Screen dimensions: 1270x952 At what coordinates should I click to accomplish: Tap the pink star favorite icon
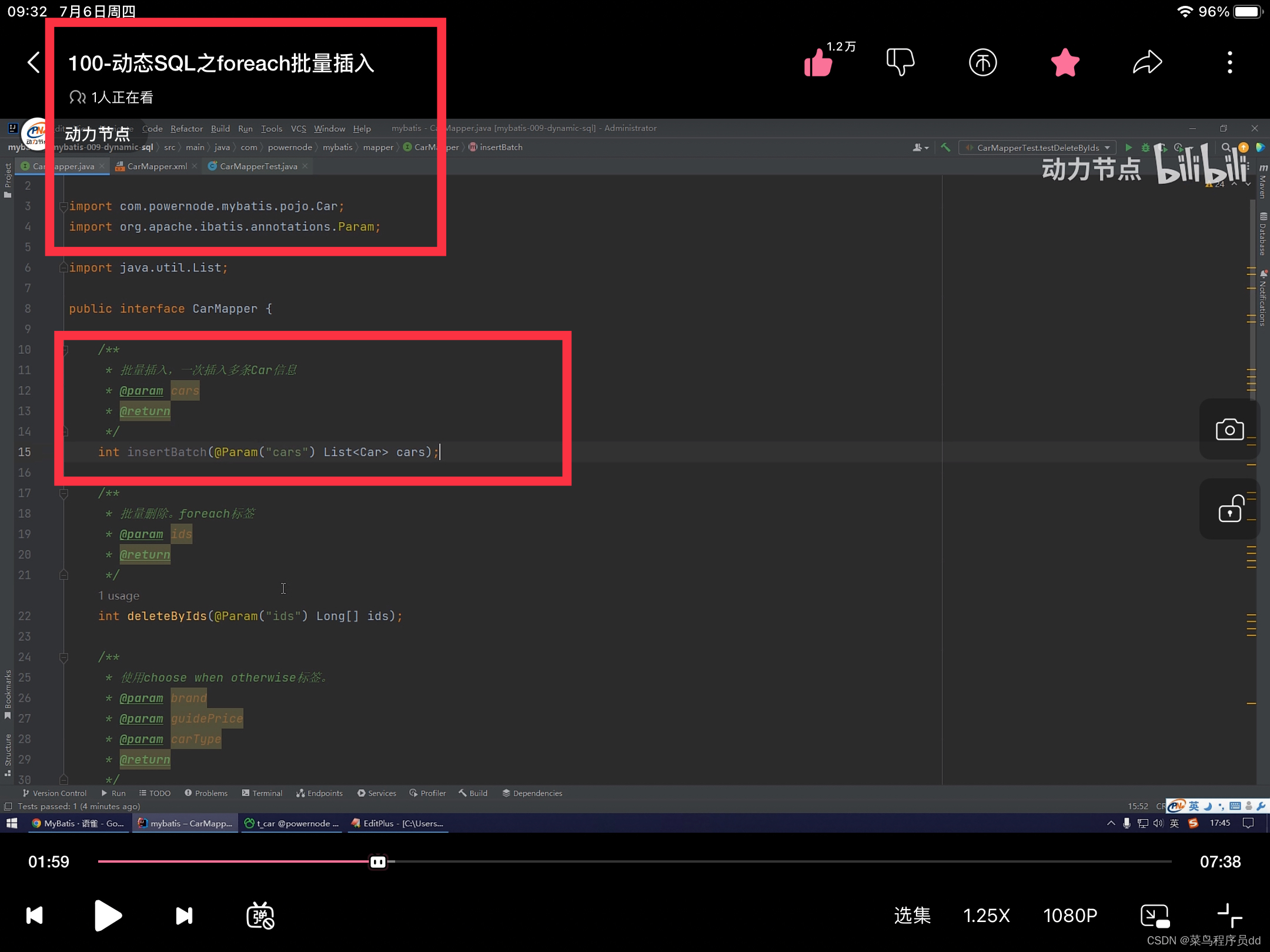(x=1065, y=62)
